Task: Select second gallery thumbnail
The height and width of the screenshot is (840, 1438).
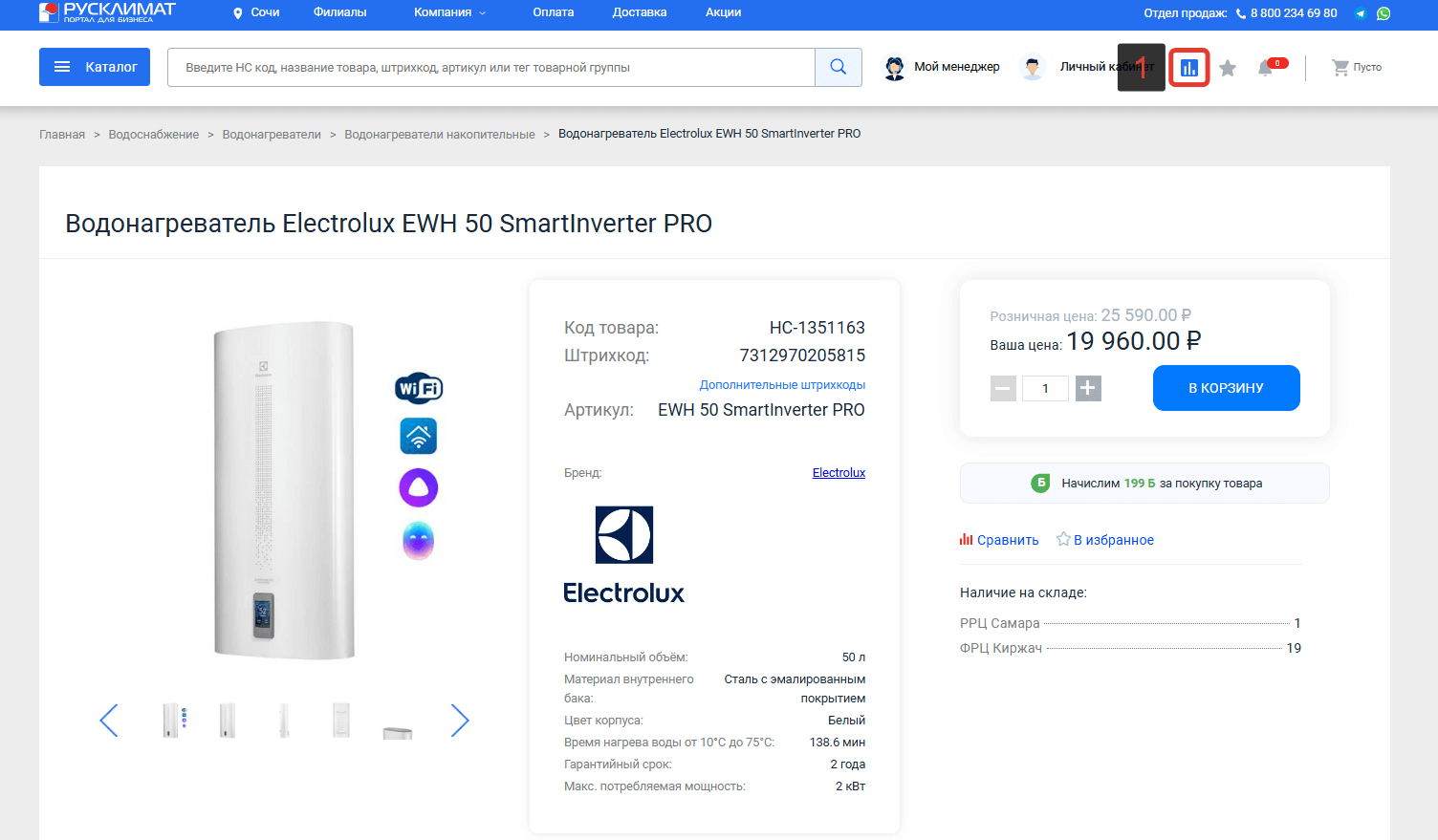Action: coord(228,721)
